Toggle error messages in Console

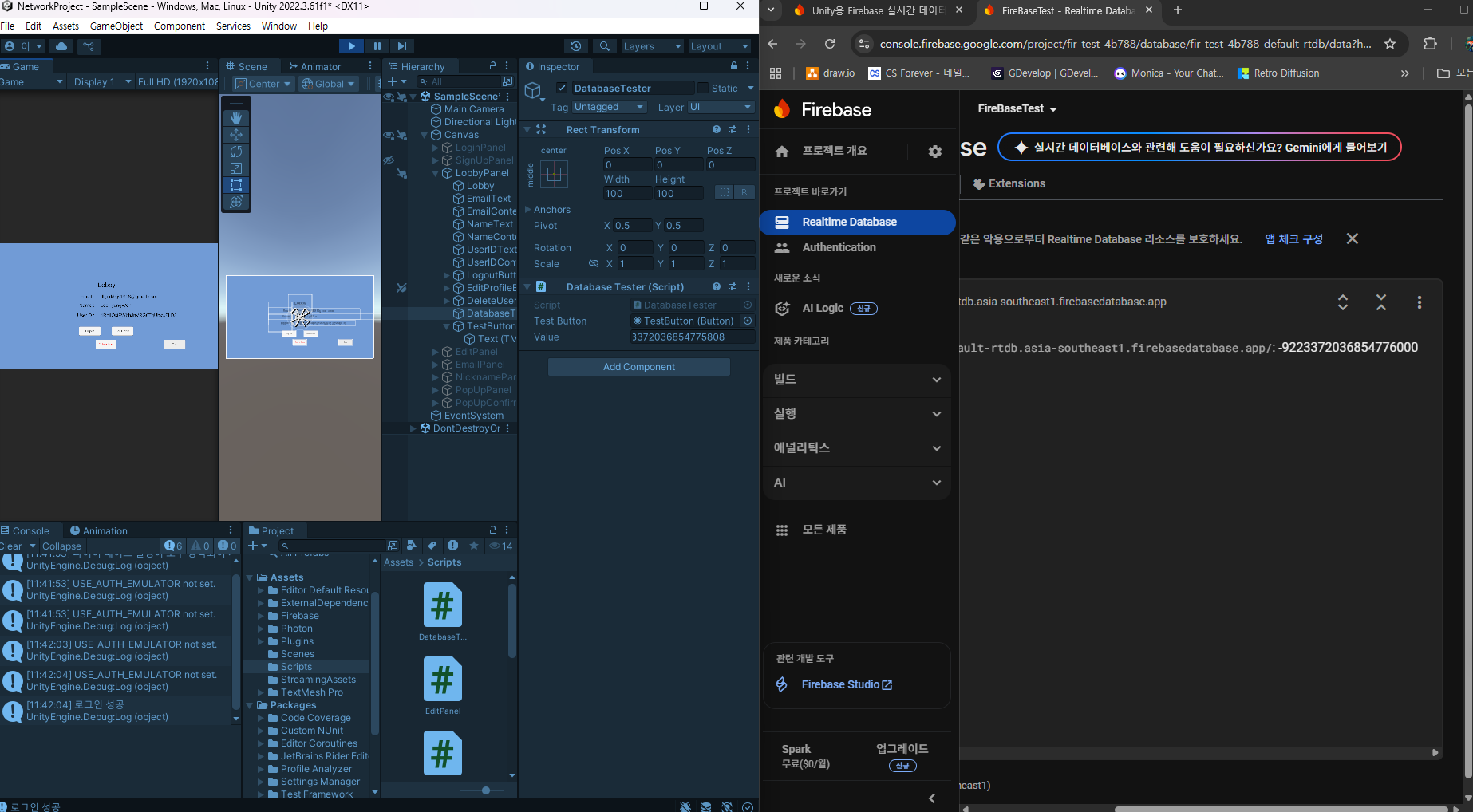[228, 546]
